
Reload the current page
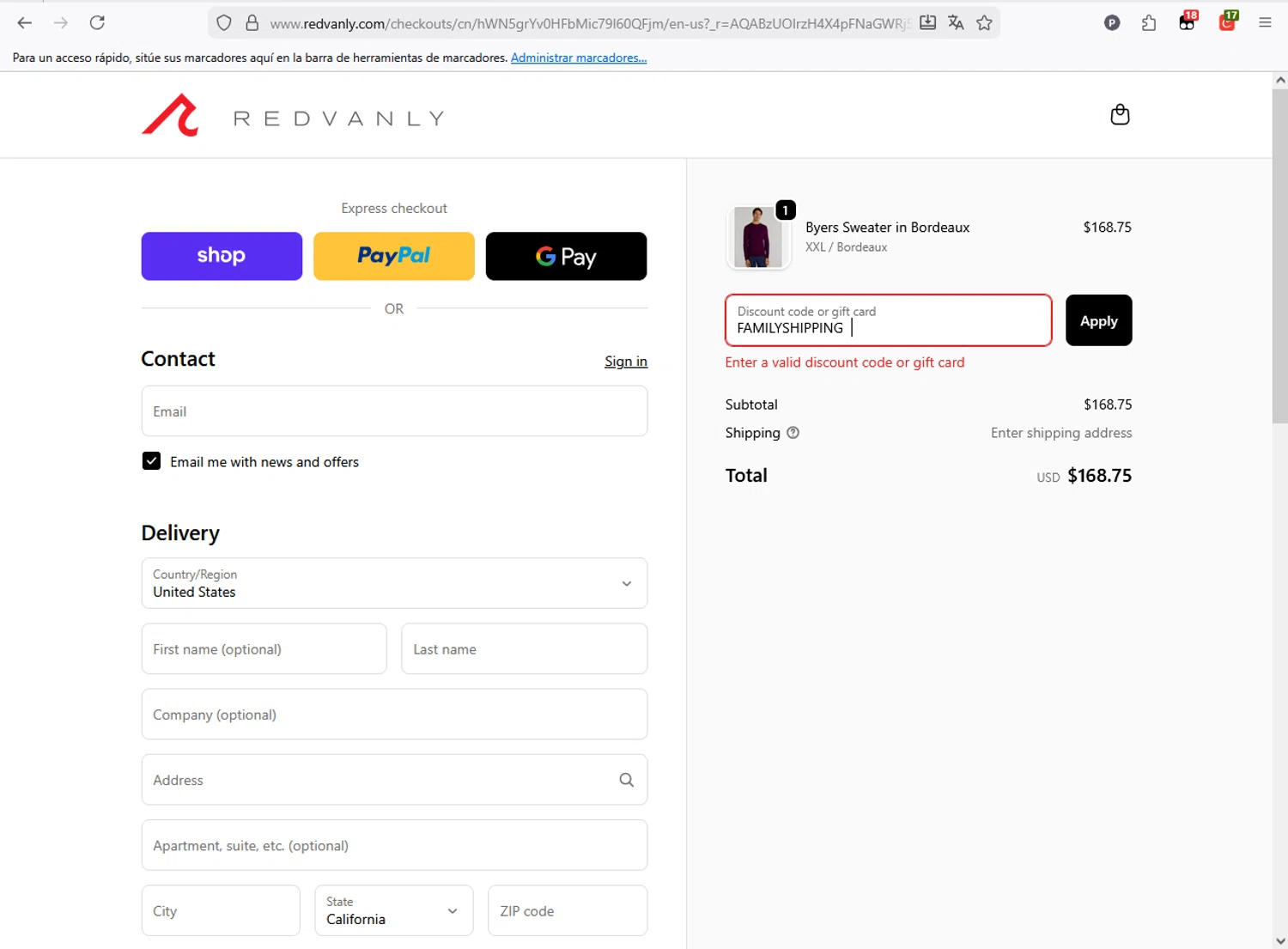97,23
